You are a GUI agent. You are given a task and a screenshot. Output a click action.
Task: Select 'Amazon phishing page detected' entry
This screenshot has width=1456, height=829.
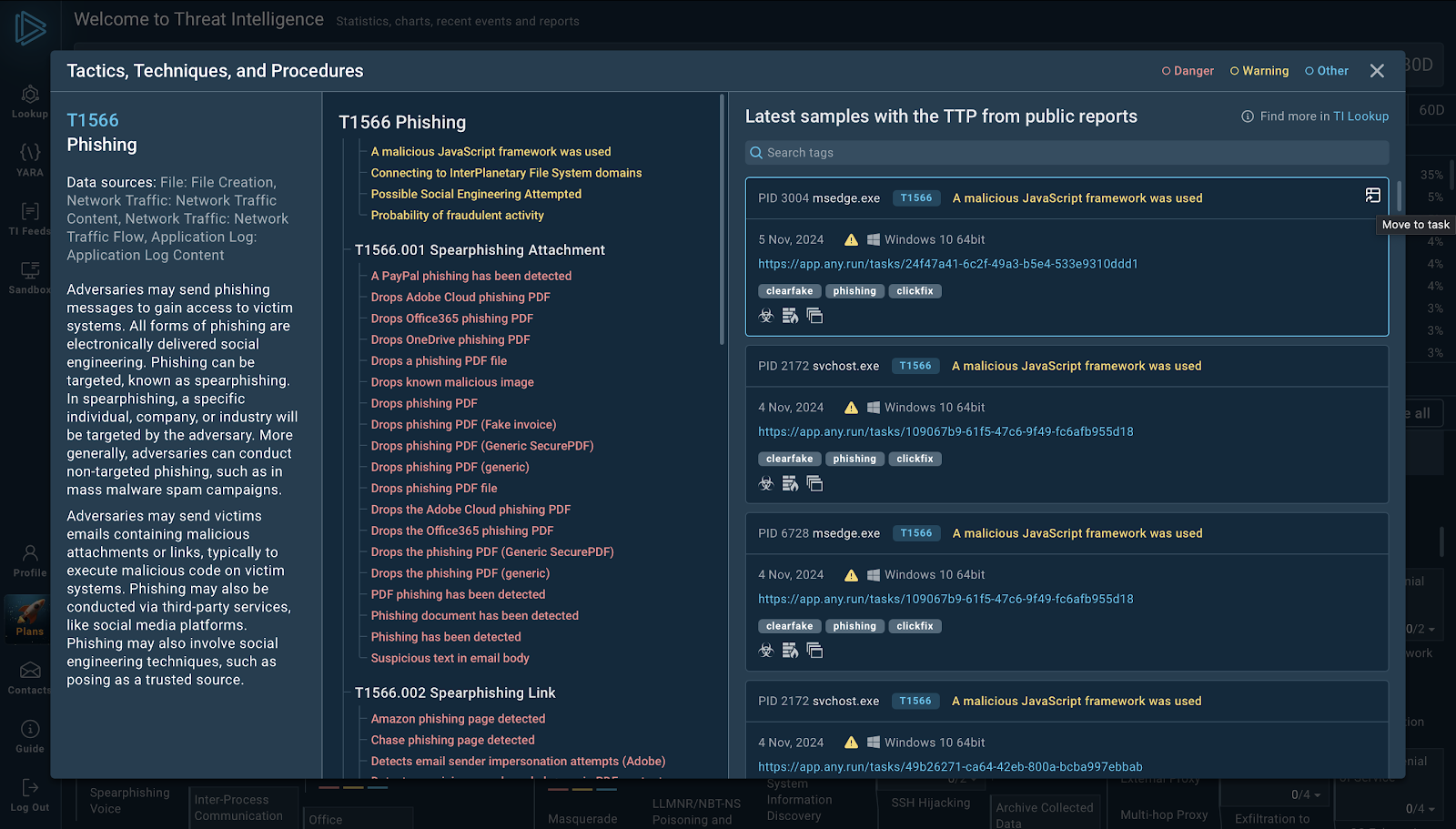458,719
